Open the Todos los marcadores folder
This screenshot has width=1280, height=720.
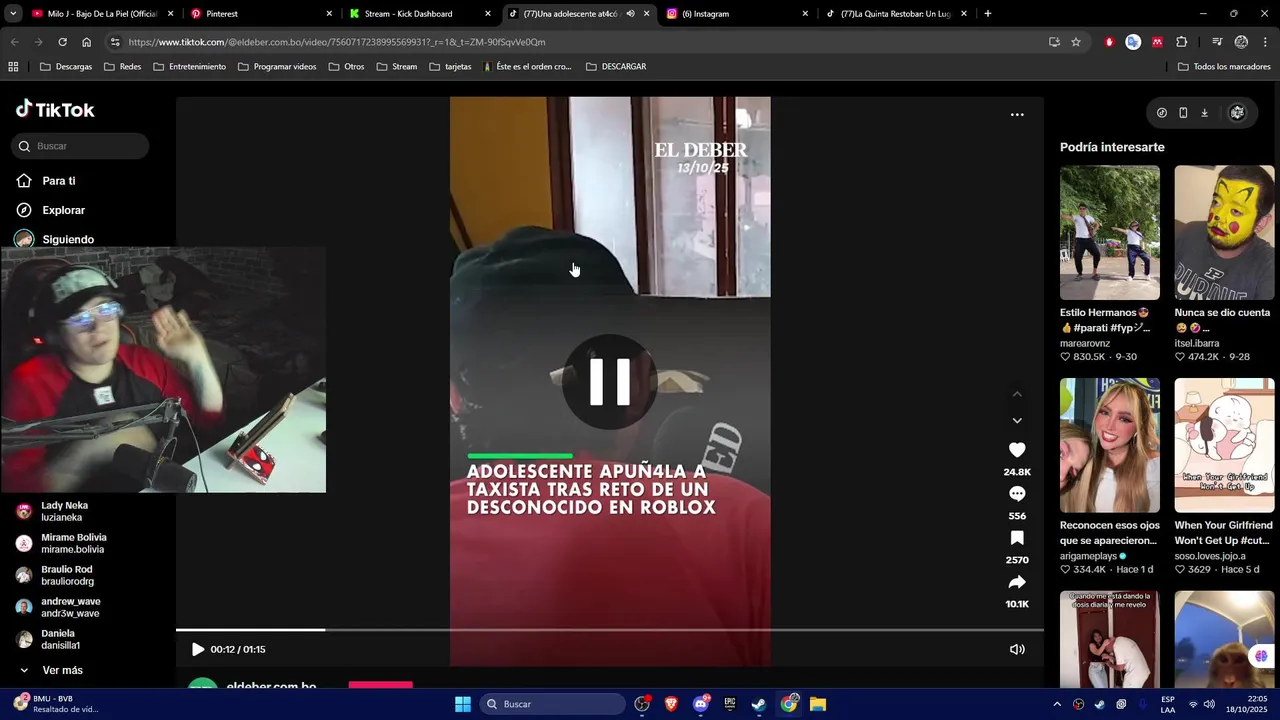[x=1224, y=67]
